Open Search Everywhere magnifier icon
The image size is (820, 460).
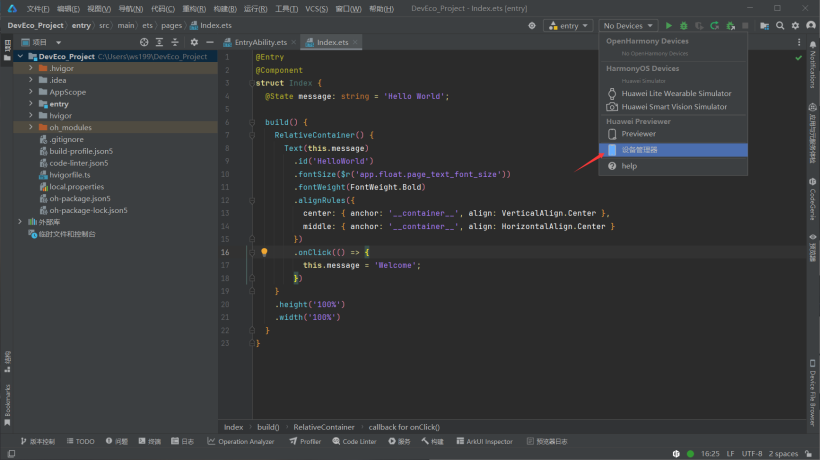(780, 26)
